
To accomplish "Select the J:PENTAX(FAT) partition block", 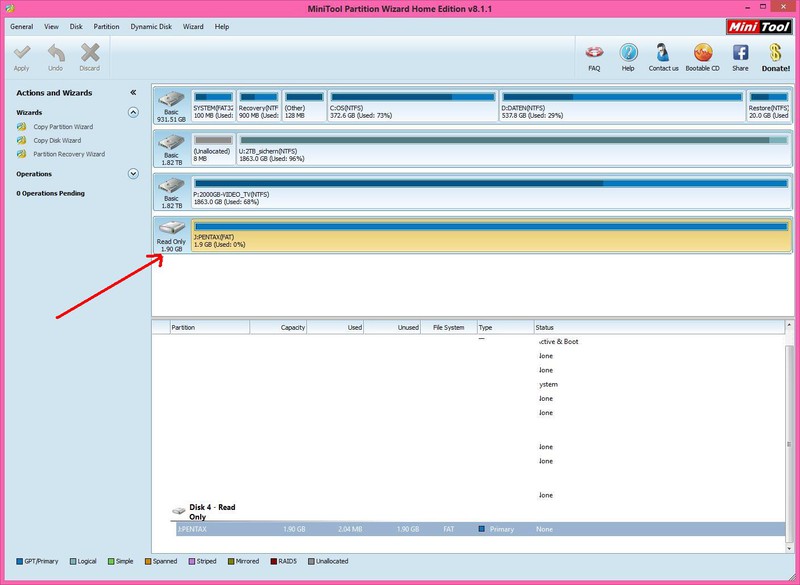I will (x=491, y=236).
